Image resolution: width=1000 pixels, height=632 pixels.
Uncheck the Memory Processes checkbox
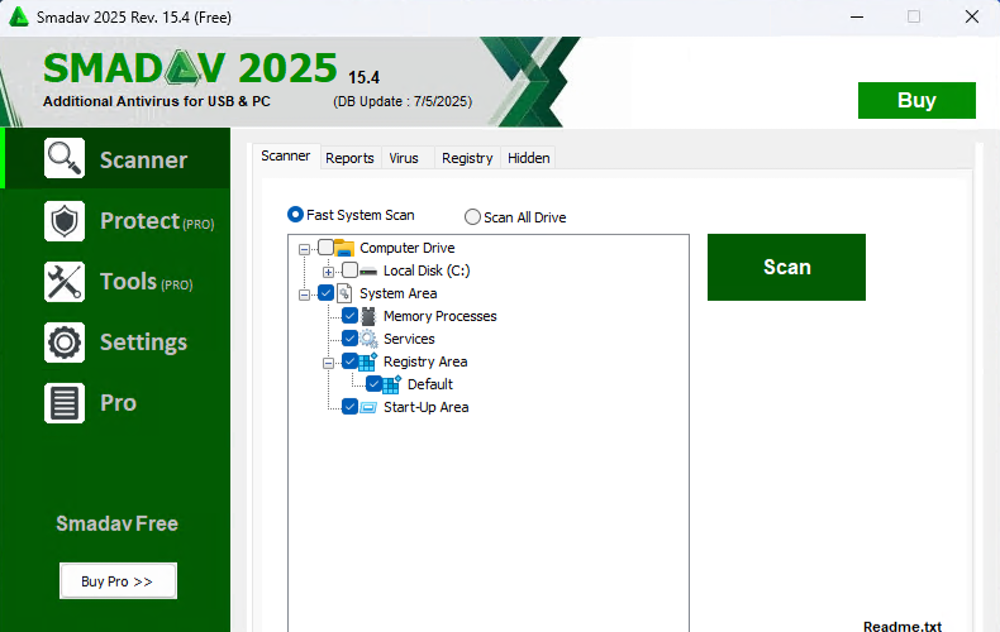(350, 316)
